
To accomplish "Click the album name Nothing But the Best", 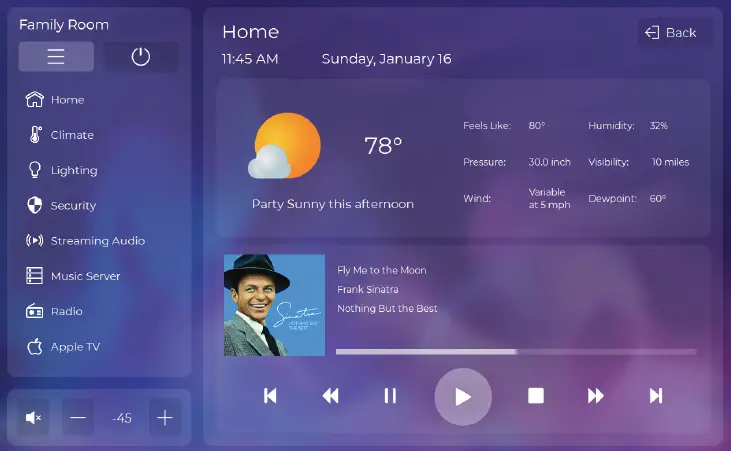I will tap(387, 308).
